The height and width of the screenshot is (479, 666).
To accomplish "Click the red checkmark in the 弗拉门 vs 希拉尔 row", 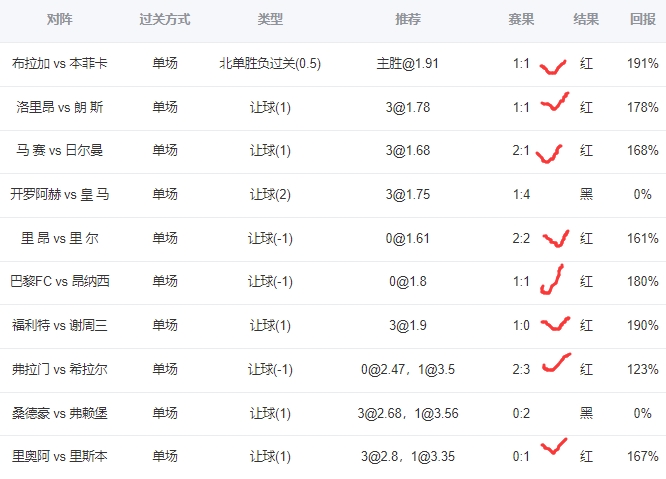I will pos(556,363).
